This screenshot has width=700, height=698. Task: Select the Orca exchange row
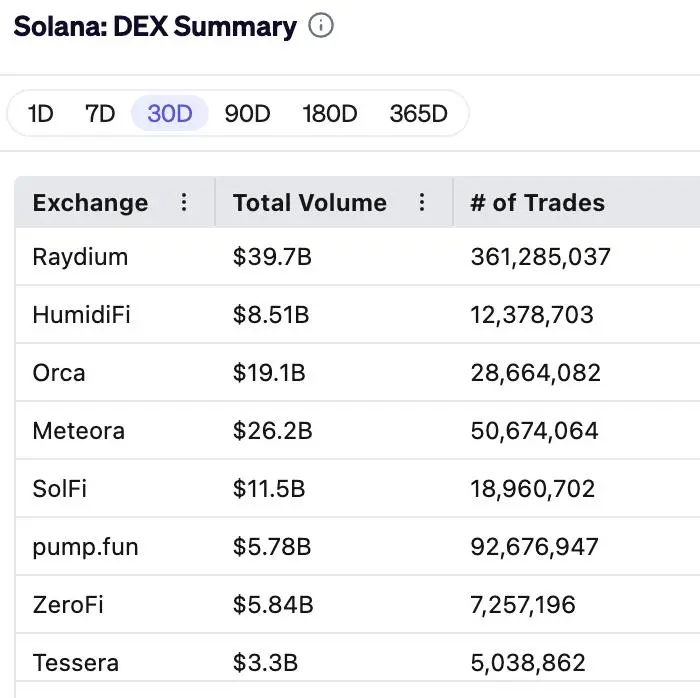click(358, 373)
